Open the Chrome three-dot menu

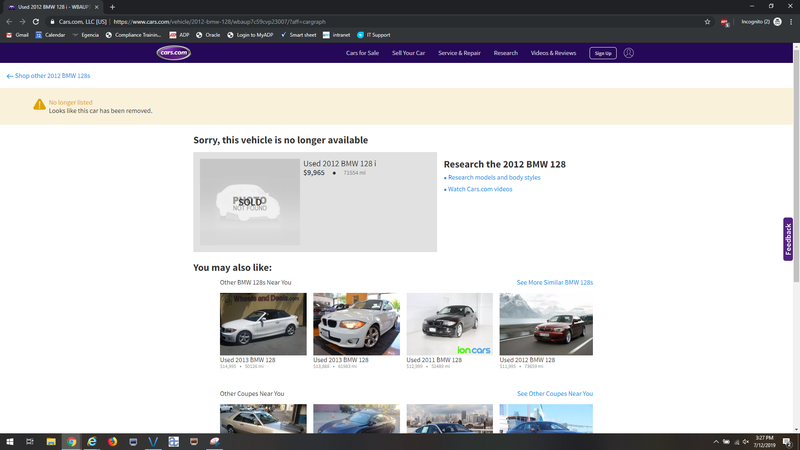[791, 21]
